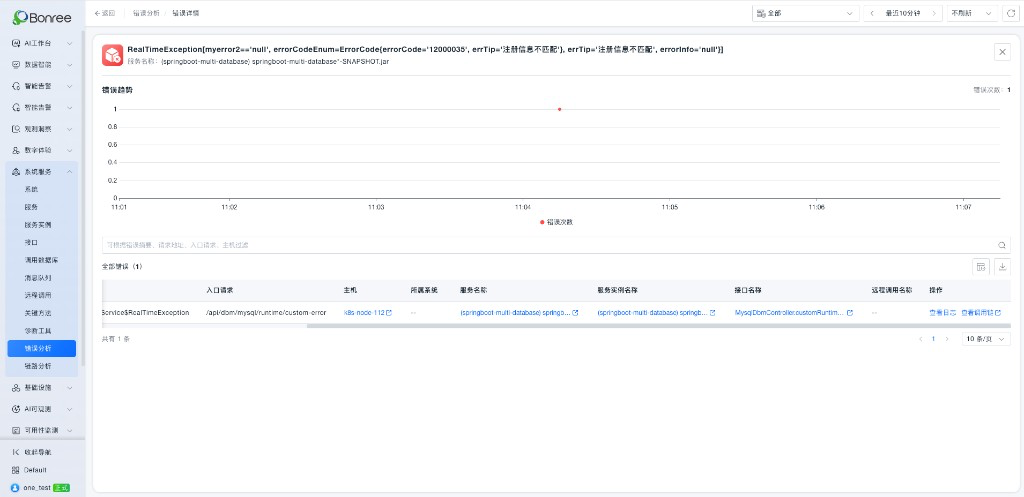Viewport: 1024px width, 497px height.
Task: Close the error detail panel with X
Action: (x=1002, y=52)
